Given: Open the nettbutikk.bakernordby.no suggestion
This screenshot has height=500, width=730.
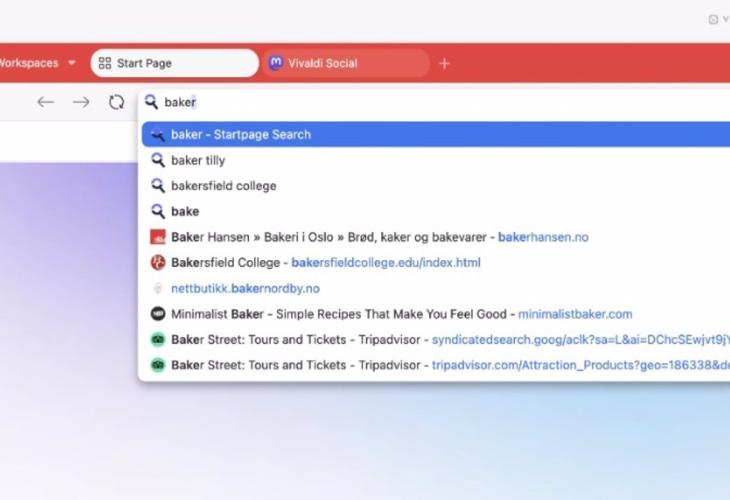Looking at the screenshot, I should tap(245, 288).
